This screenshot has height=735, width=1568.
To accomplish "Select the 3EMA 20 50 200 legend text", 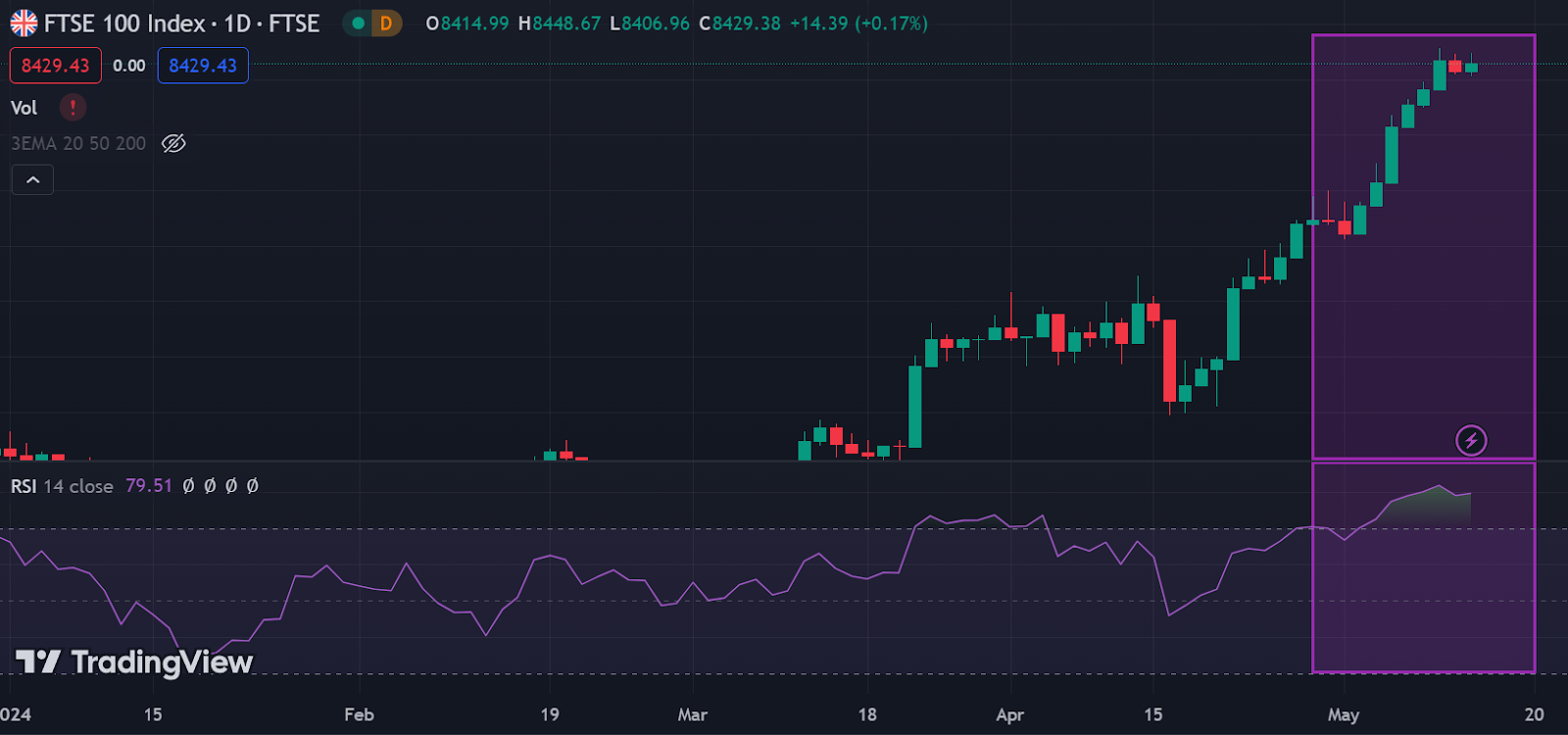I will [x=78, y=143].
